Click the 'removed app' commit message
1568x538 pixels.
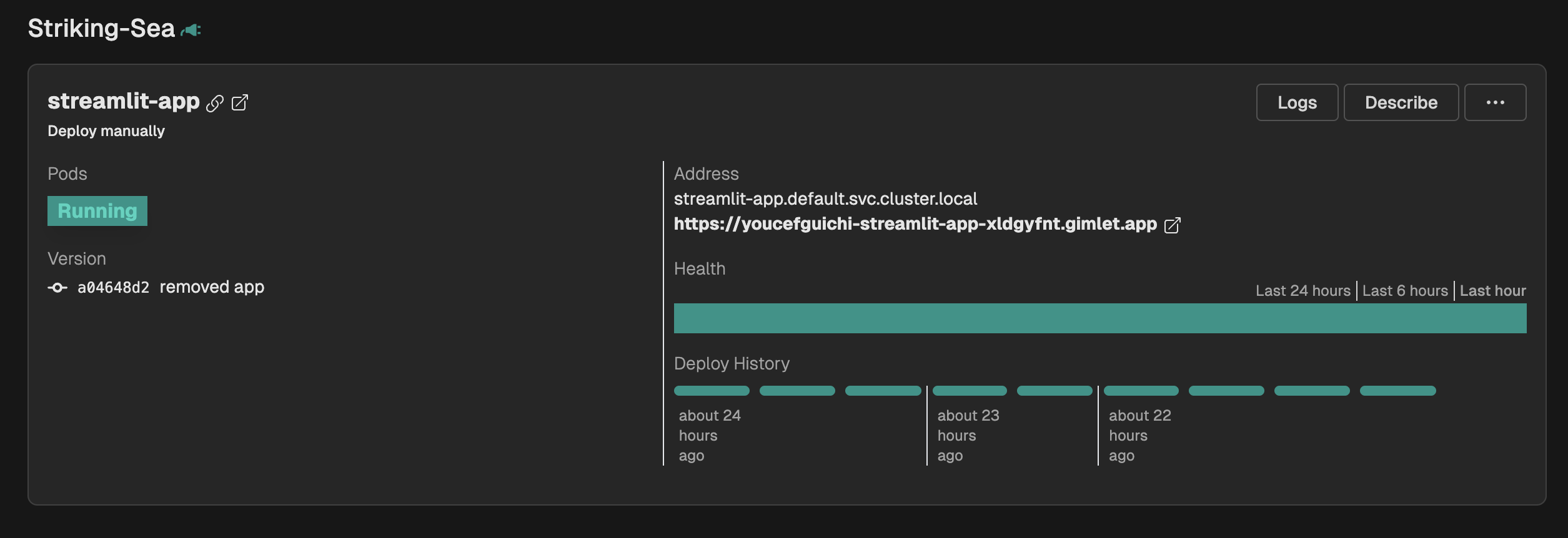coord(212,287)
